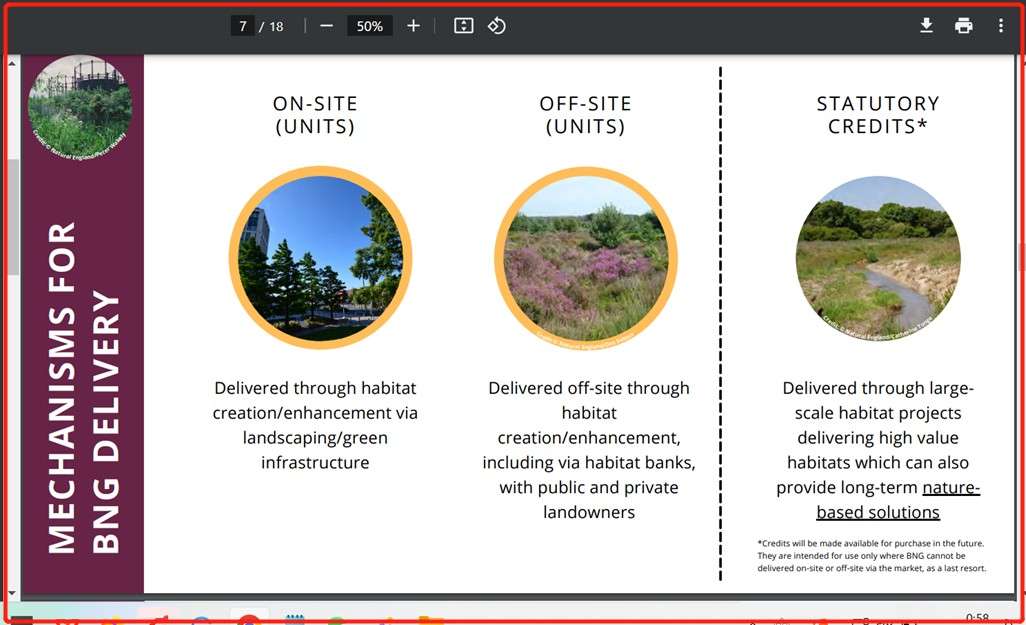The width and height of the screenshot is (1026, 625).
Task: Click the MECHANISMS FOR BNG DELIVERY title
Action: pyautogui.click(x=83, y=387)
